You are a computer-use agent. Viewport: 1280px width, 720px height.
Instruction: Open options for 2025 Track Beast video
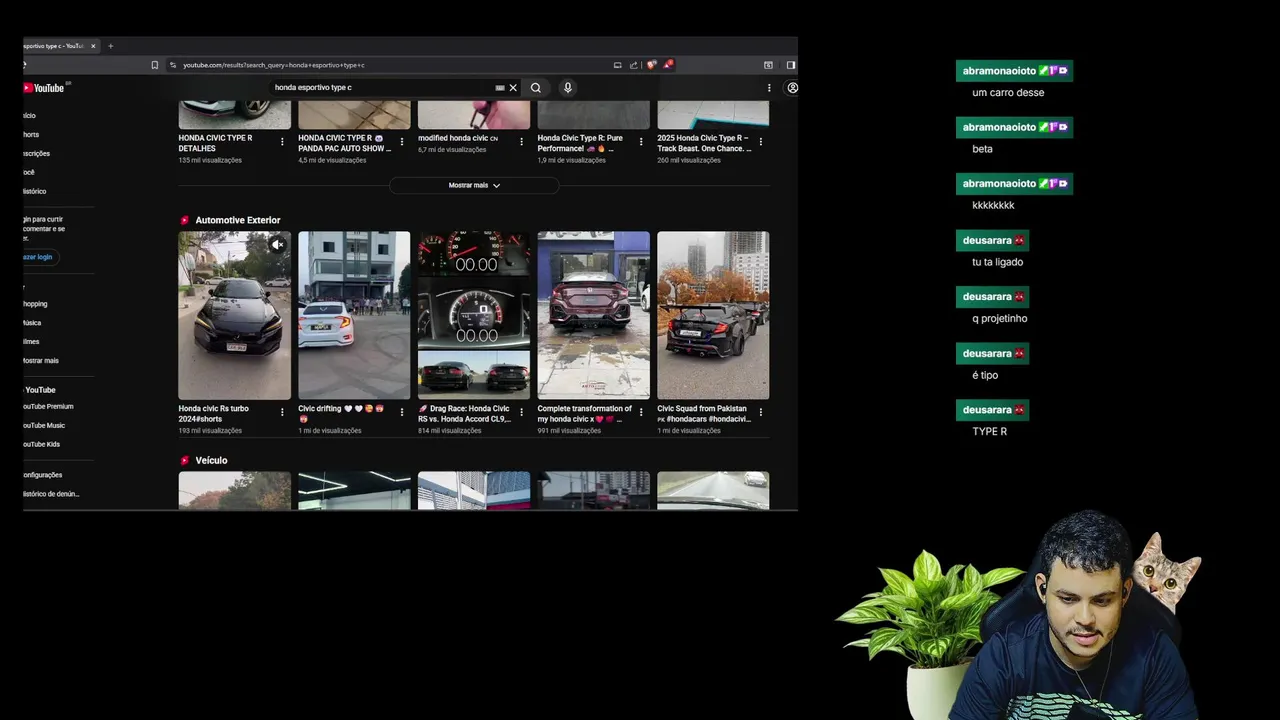pos(761,142)
